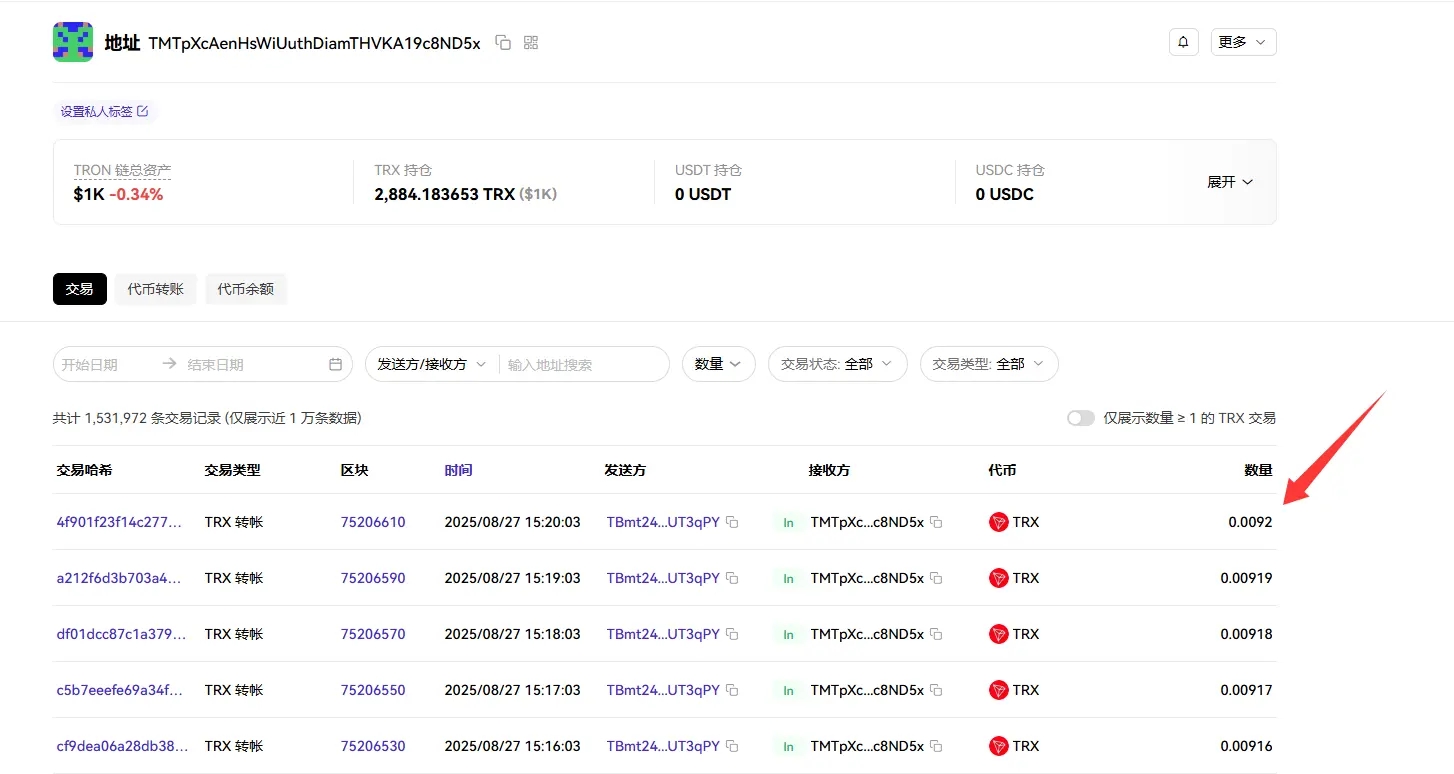Open block 75206610
1454x774 pixels.
pos(373,522)
